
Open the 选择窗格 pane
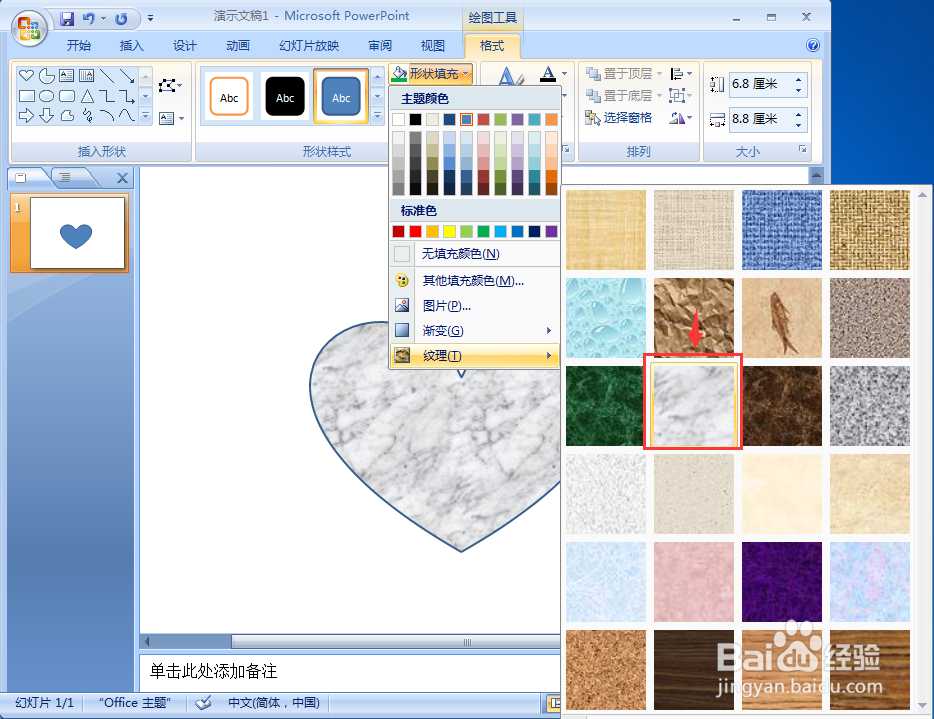point(619,117)
